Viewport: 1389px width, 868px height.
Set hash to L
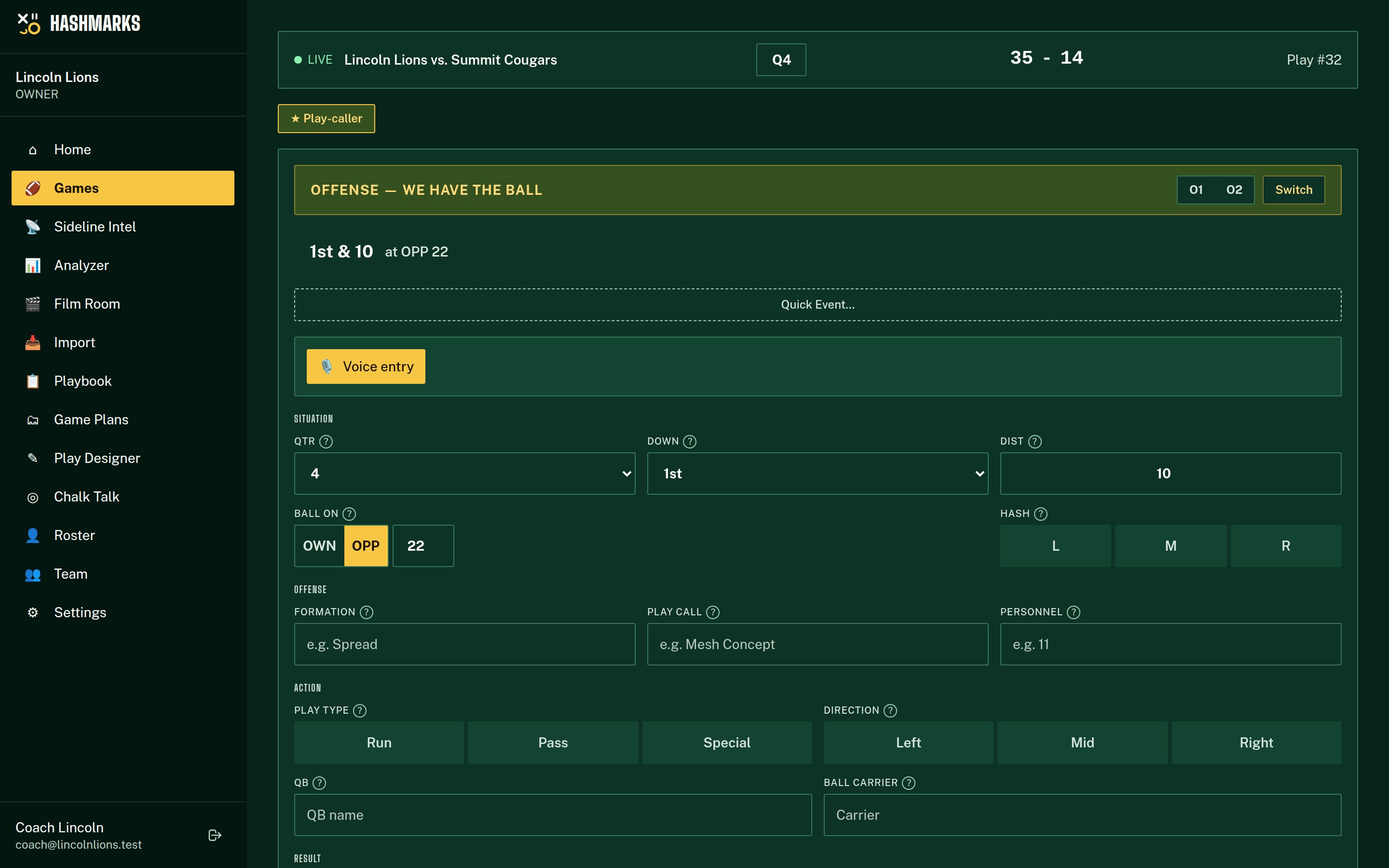point(1056,546)
